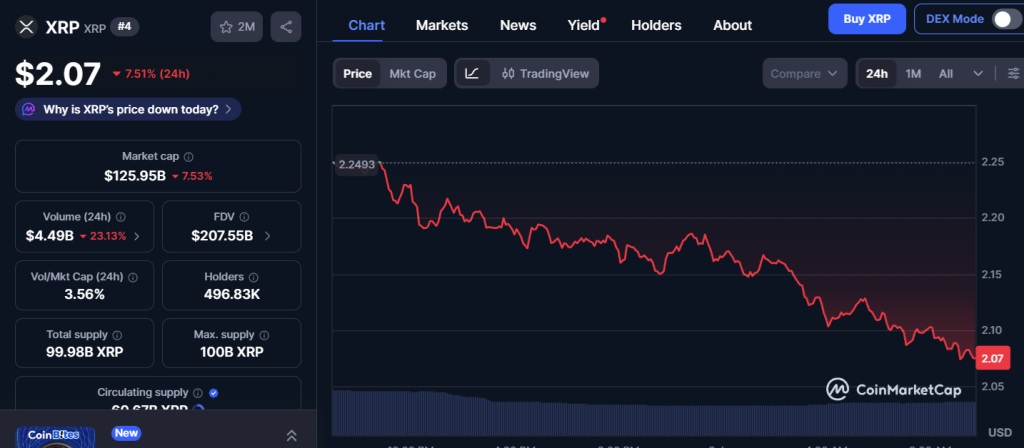Image resolution: width=1024 pixels, height=448 pixels.
Task: Open the chart settings sliders icon
Action: pos(1013,73)
